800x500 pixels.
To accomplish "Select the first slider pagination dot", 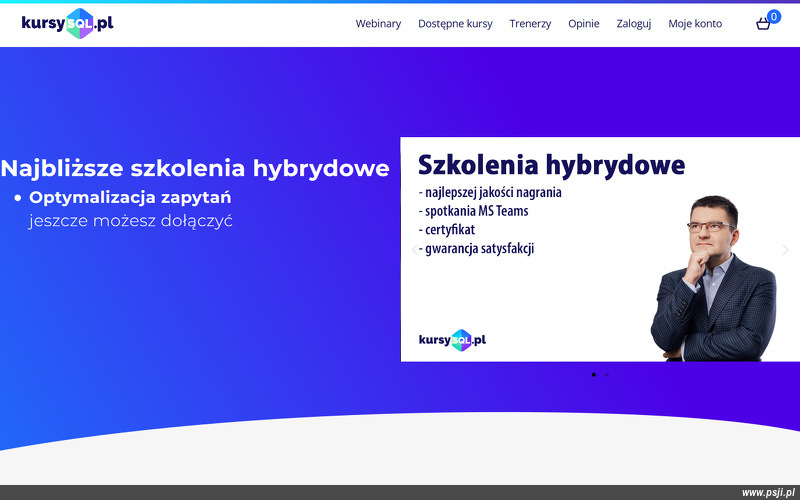I will (x=593, y=374).
